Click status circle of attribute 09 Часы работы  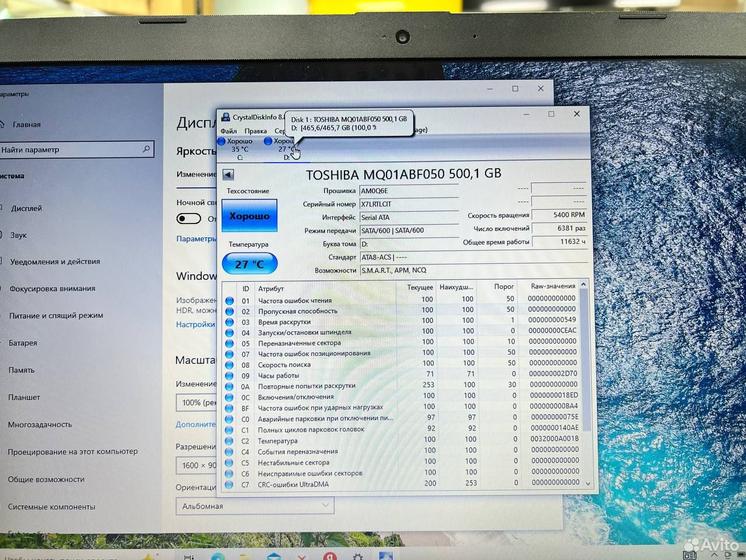[229, 376]
